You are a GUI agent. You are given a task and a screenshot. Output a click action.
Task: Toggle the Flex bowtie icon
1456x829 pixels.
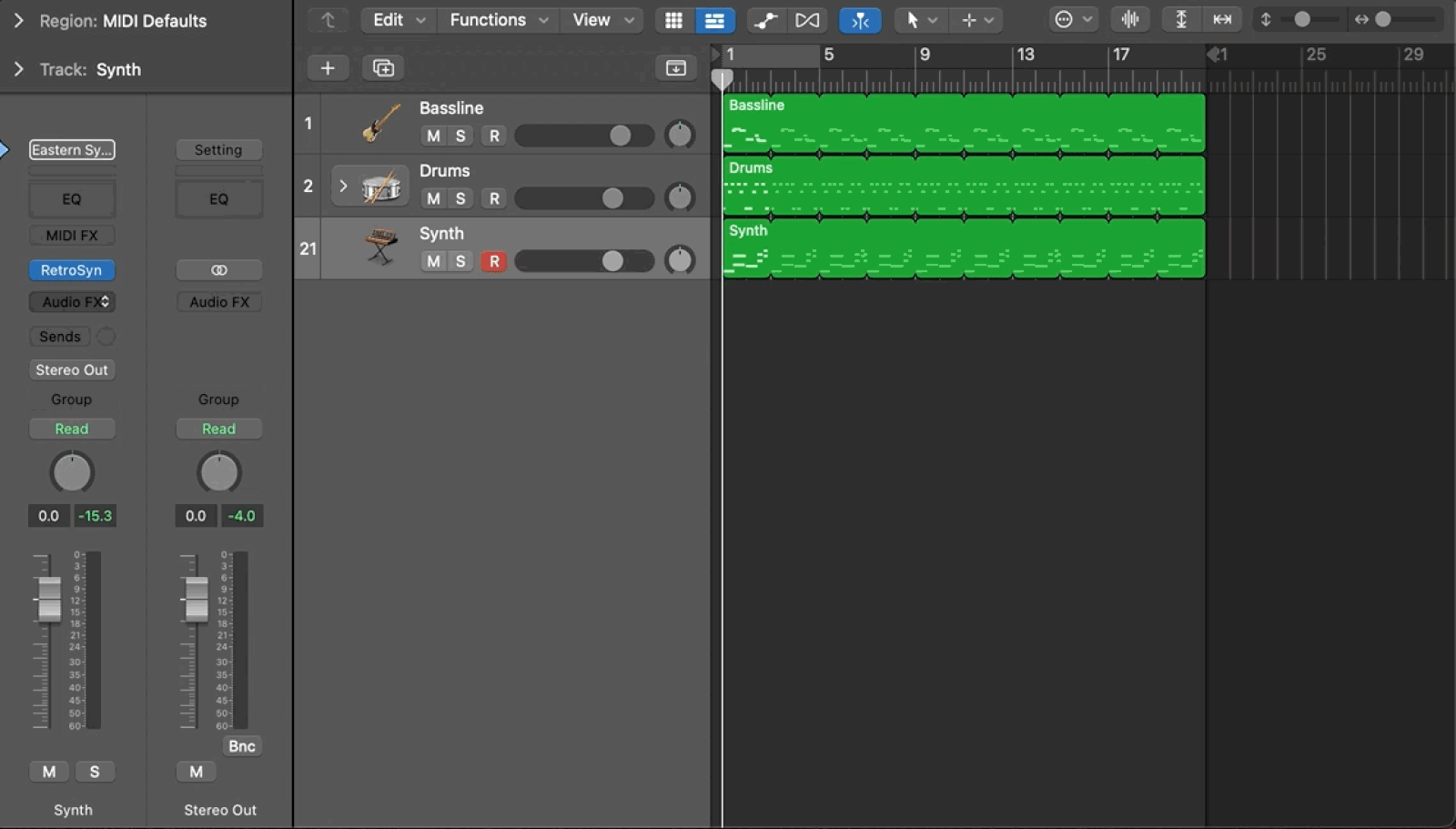pyautogui.click(x=807, y=20)
